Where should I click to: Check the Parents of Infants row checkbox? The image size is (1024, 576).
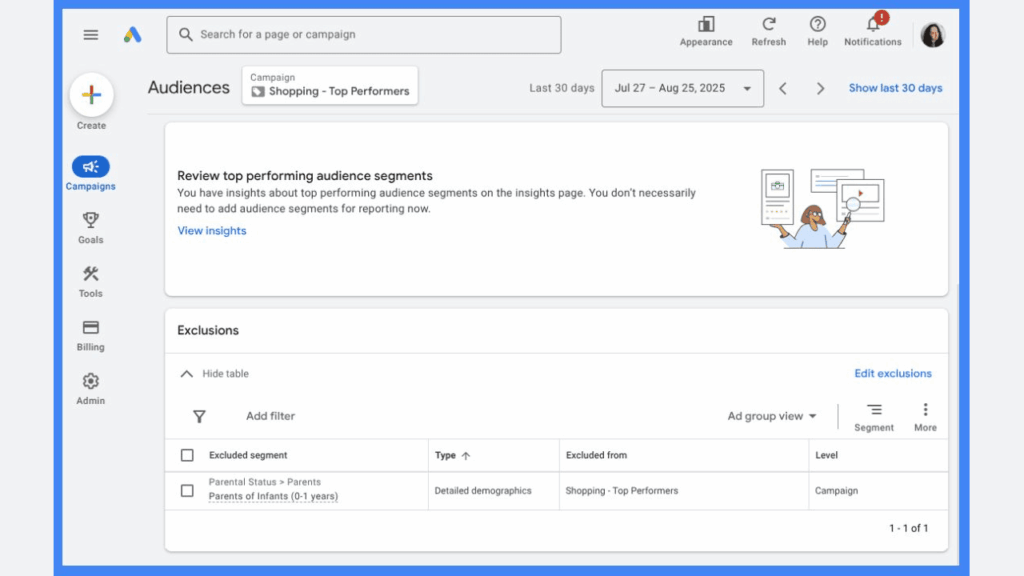coord(187,491)
